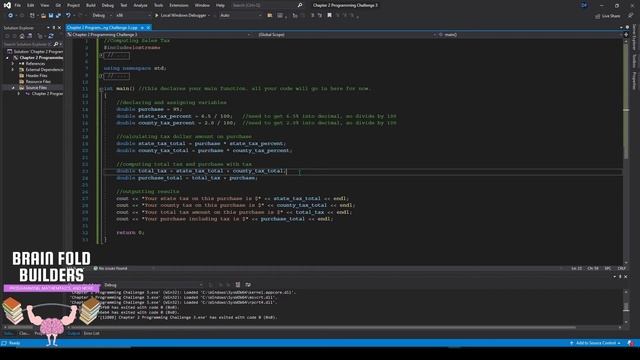Click the Visual Studio logo icon
This screenshot has width=640, height=360.
point(7,5)
